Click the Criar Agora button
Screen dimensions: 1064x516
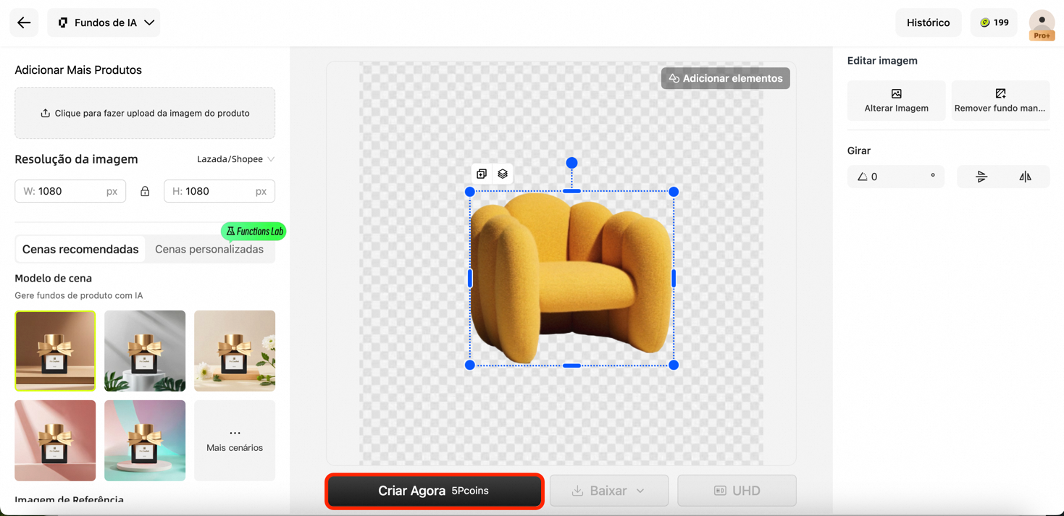pyautogui.click(x=434, y=491)
